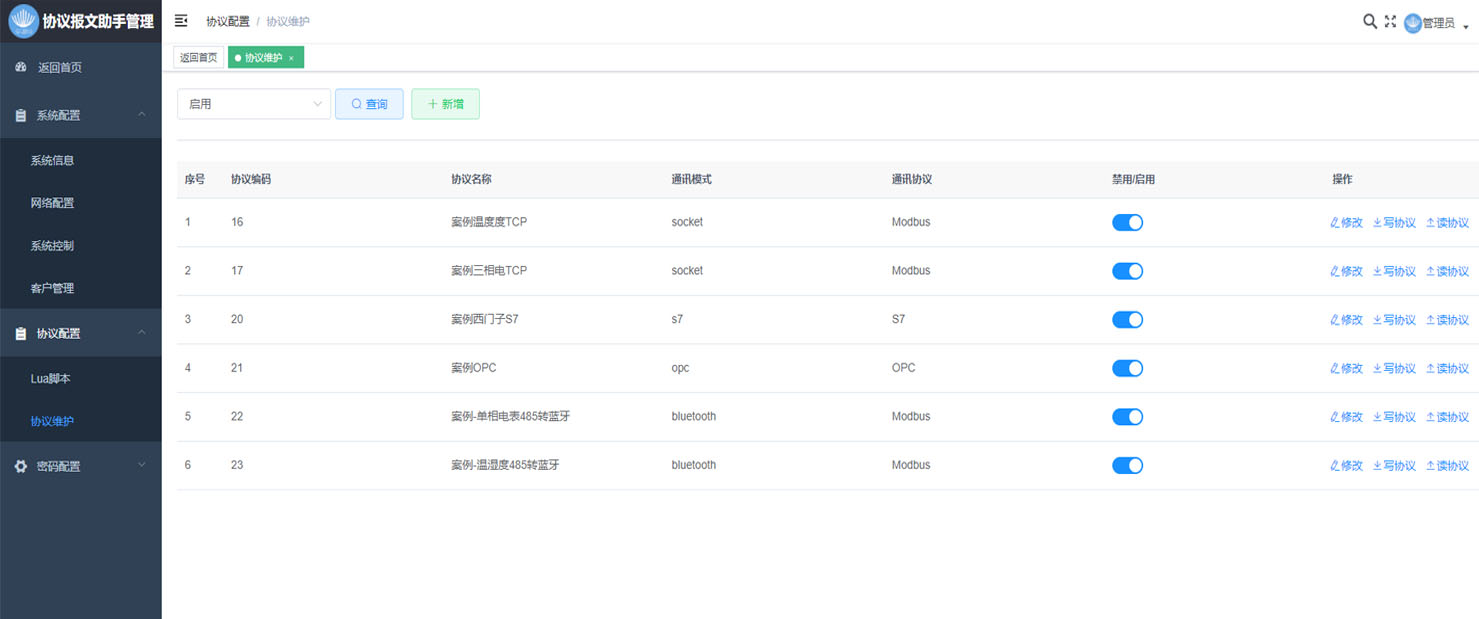Click the app logo in the sidebar header
The height and width of the screenshot is (619, 1479).
(x=22, y=21)
